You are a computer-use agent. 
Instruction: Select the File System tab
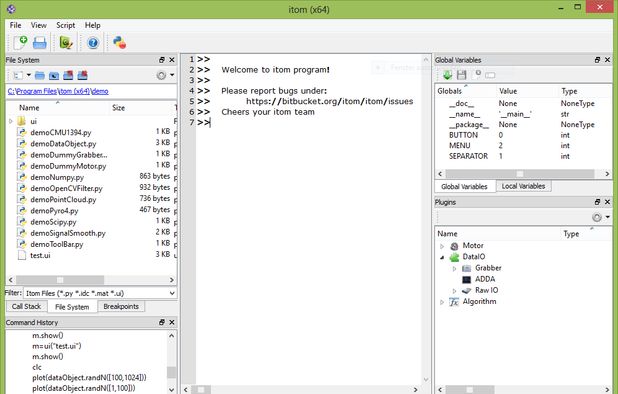[72, 307]
